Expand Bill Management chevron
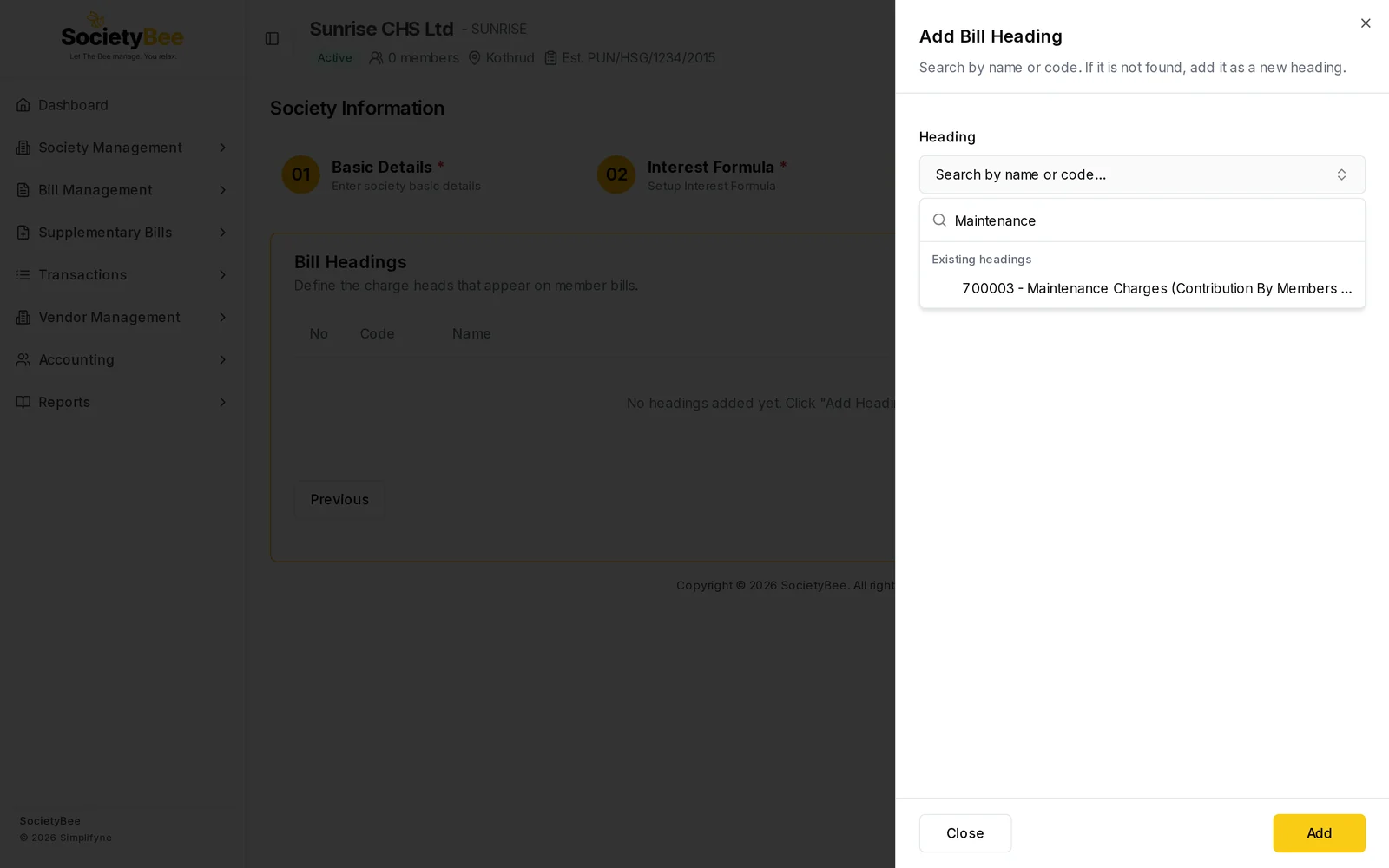This screenshot has width=1389, height=868. [x=222, y=190]
